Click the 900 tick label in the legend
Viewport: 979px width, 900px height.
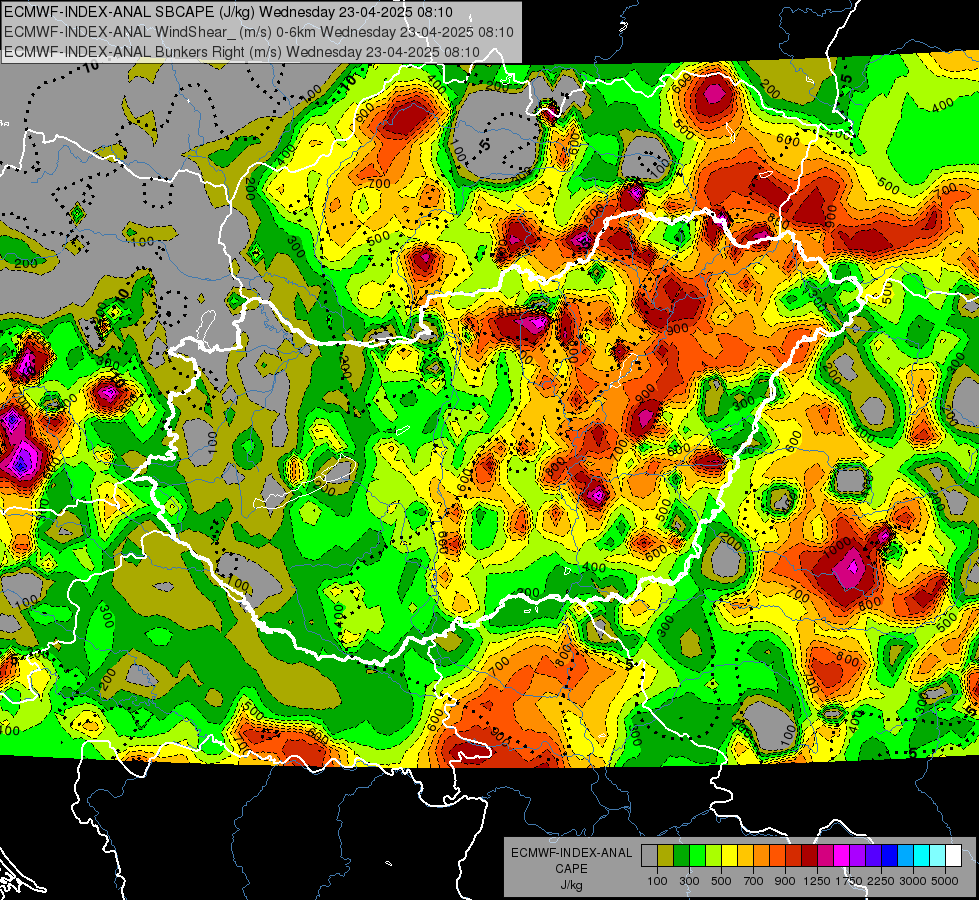coord(785,881)
